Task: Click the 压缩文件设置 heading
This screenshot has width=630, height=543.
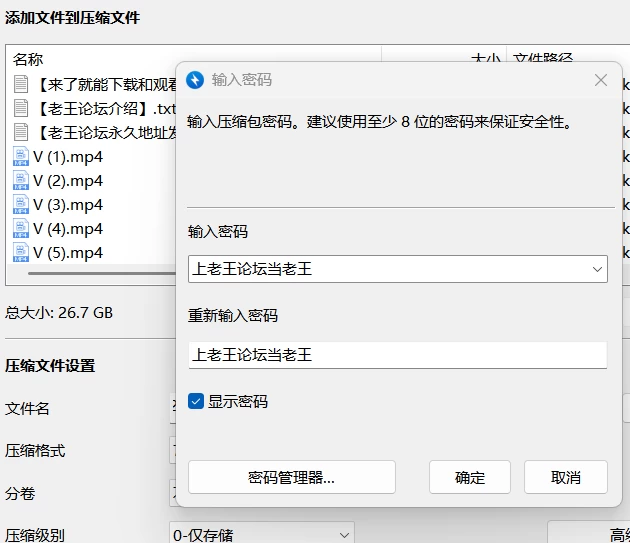Action: coord(50,366)
